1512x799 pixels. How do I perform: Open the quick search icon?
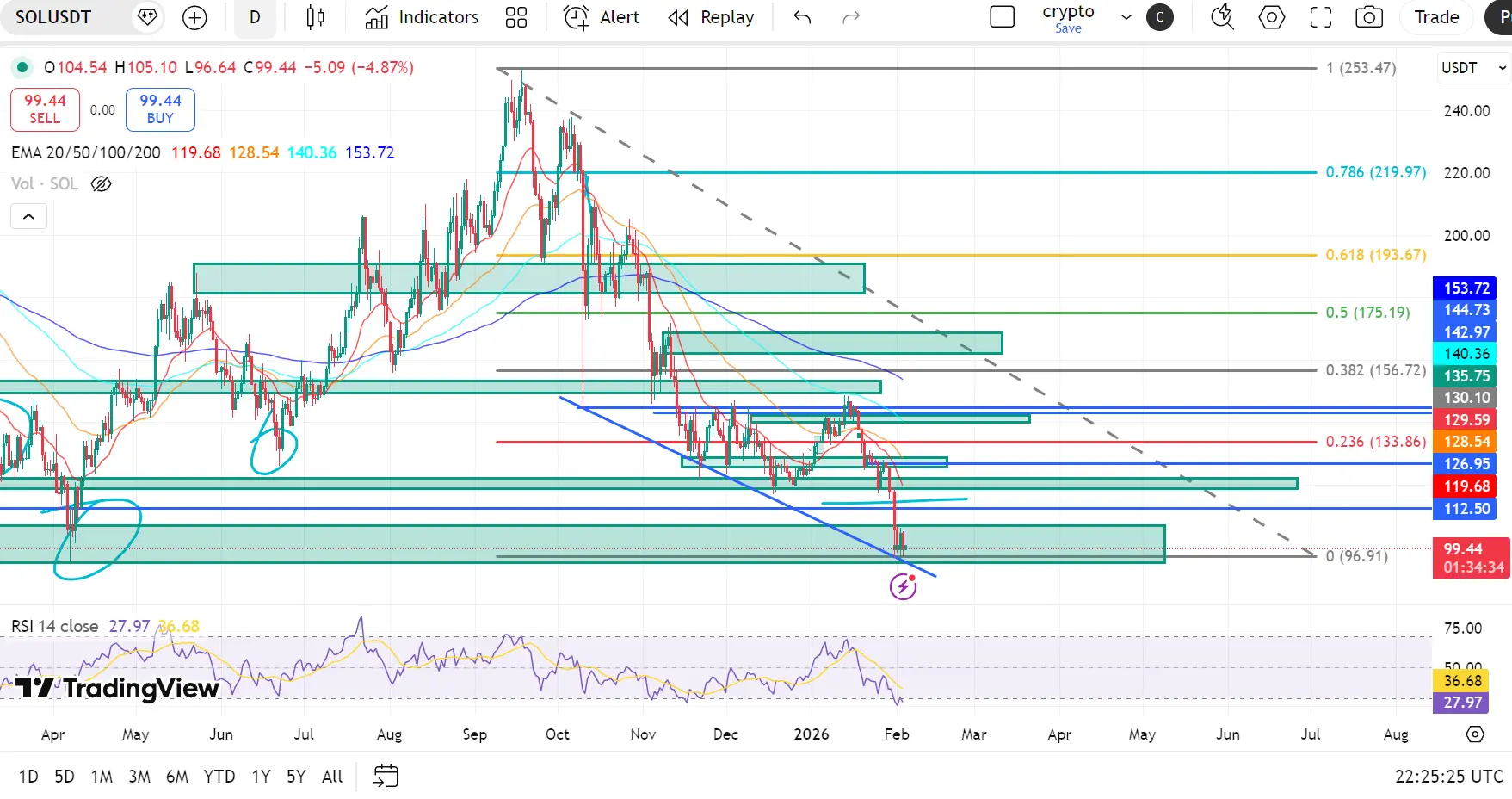(1222, 17)
